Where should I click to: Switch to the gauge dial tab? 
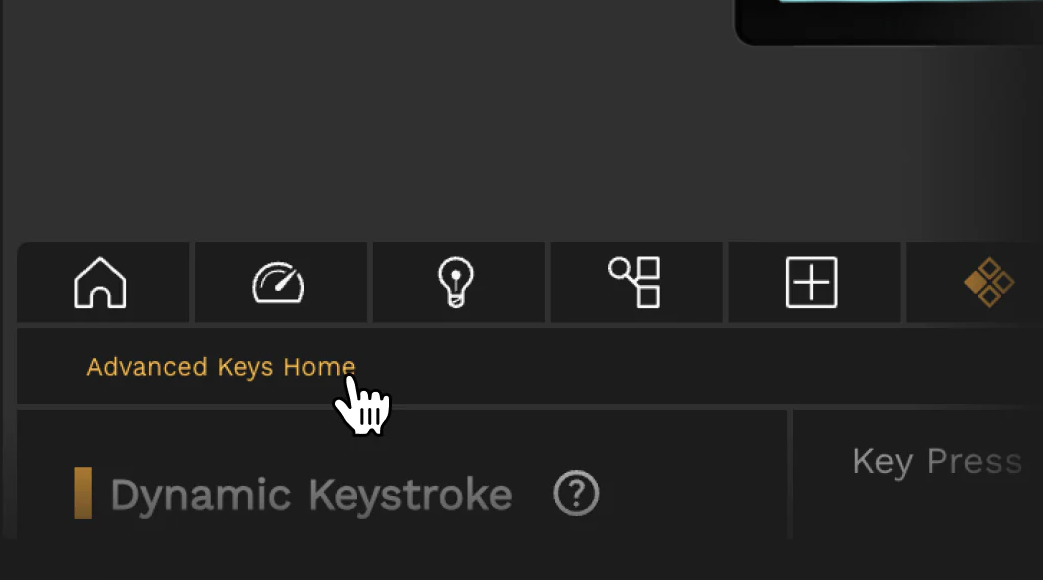click(x=281, y=283)
